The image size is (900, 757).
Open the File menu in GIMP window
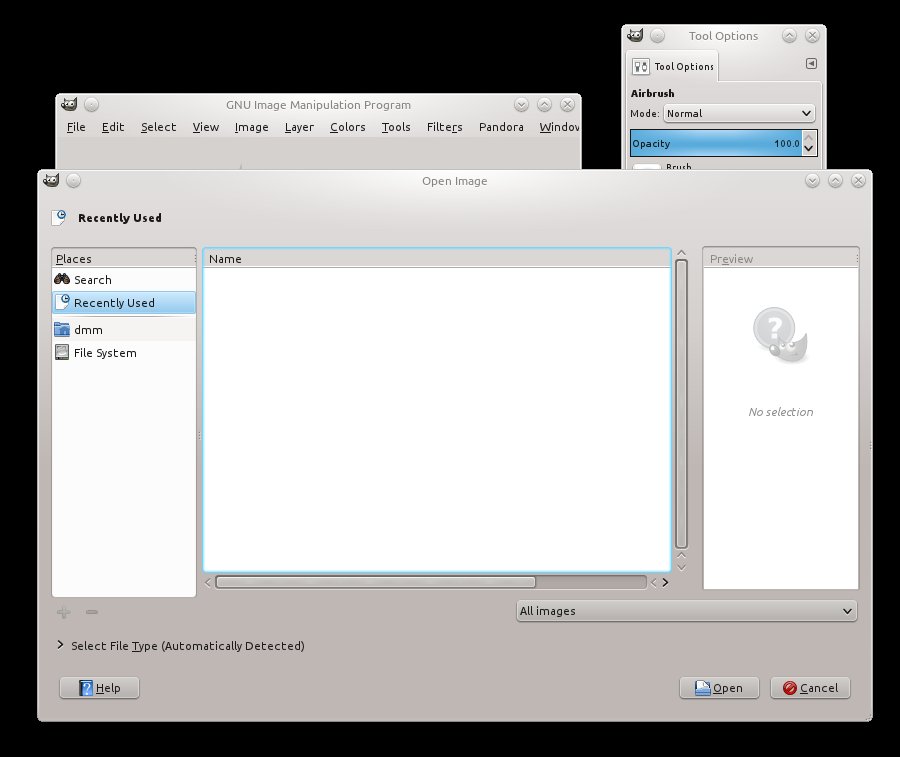(76, 127)
